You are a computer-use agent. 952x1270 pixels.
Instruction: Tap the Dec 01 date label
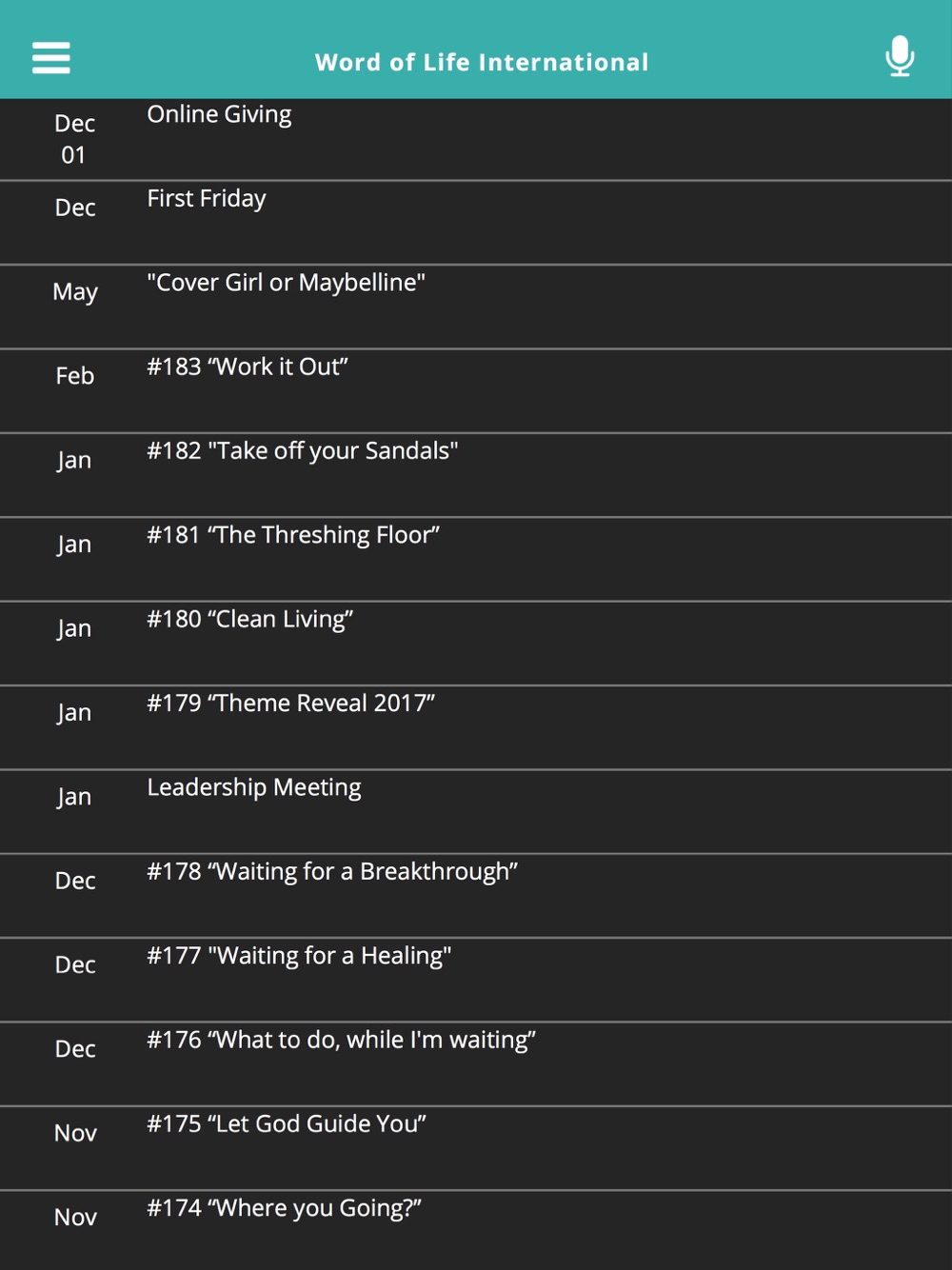pos(74,139)
